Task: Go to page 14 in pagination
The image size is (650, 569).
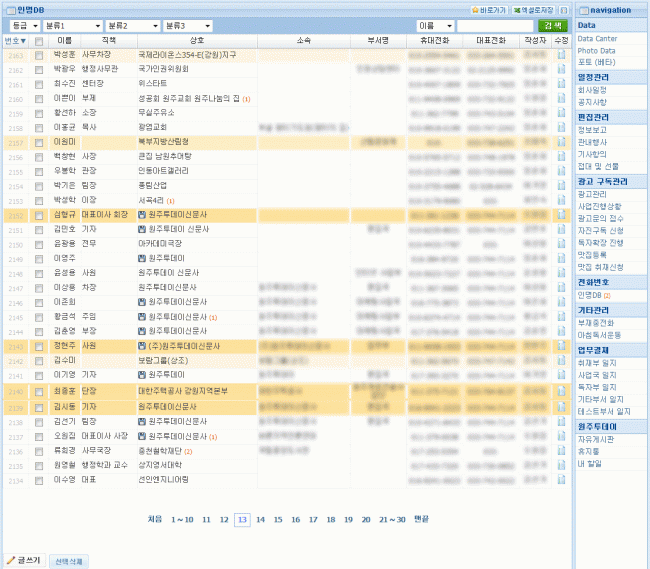Action: tap(260, 519)
